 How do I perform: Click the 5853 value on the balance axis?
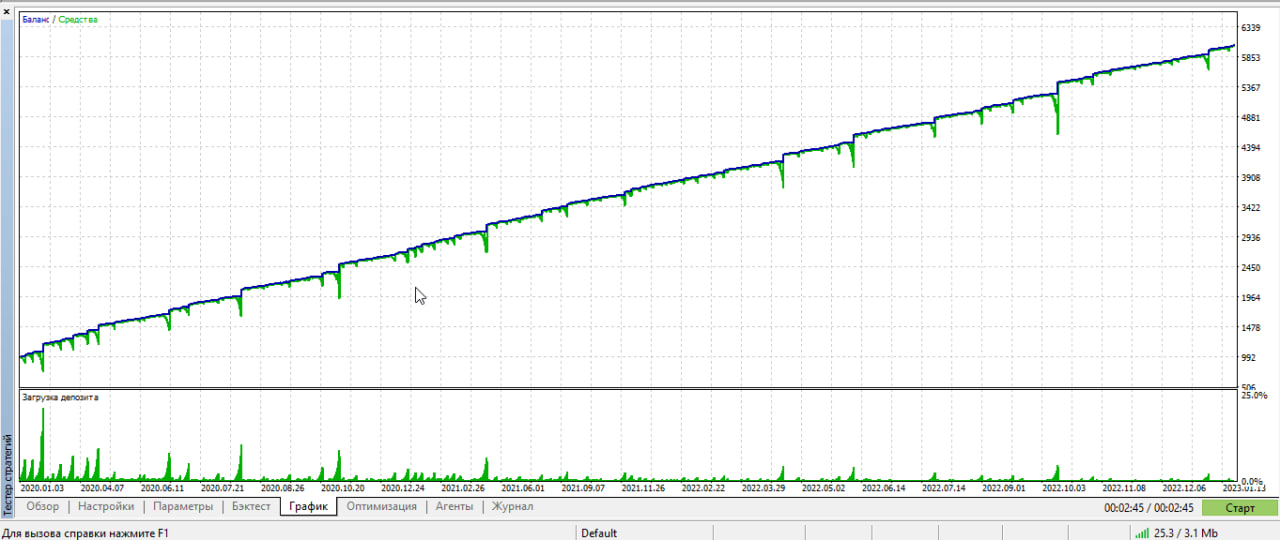(1252, 58)
